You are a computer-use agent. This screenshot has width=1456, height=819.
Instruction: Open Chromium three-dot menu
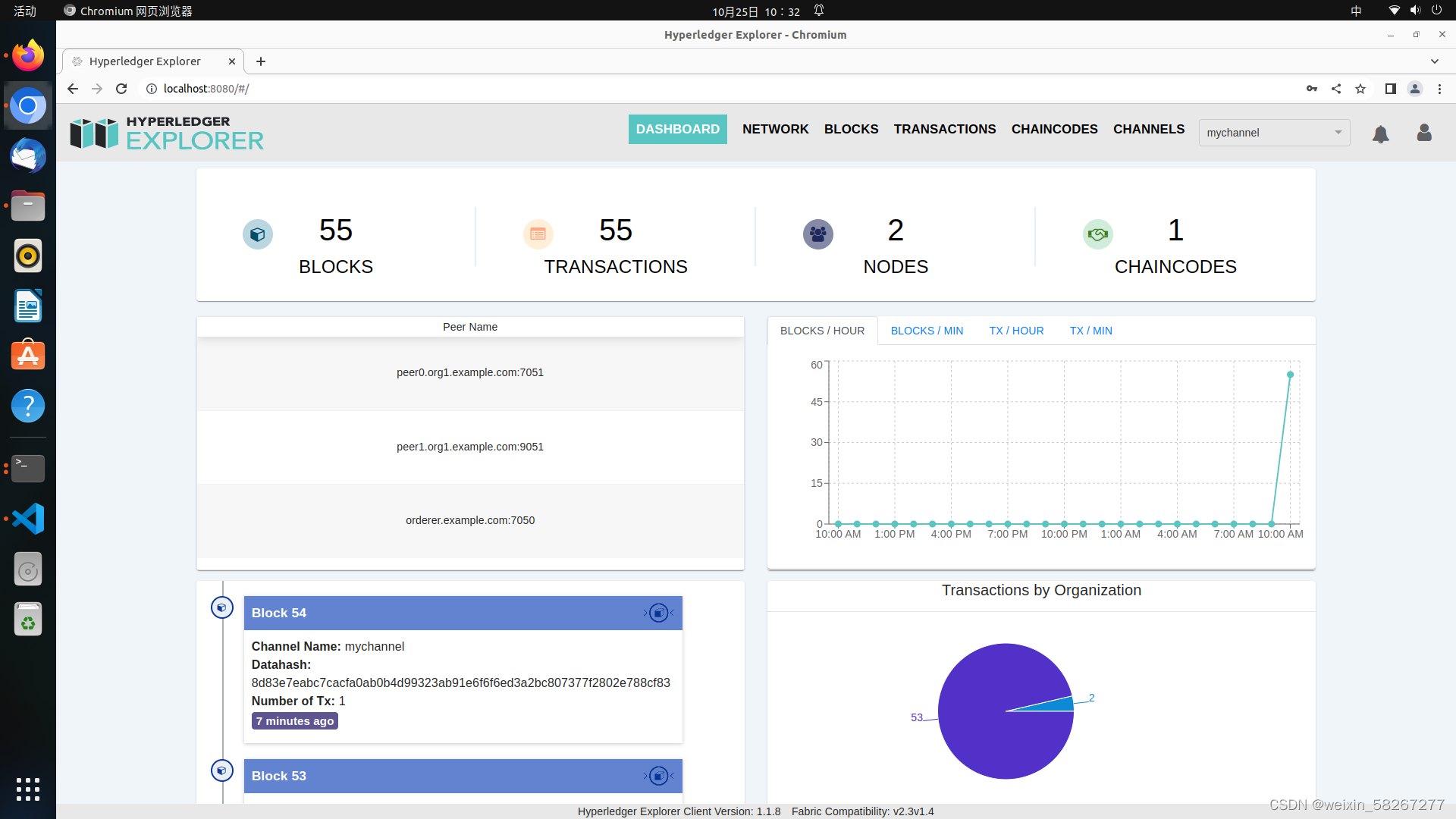click(x=1439, y=89)
